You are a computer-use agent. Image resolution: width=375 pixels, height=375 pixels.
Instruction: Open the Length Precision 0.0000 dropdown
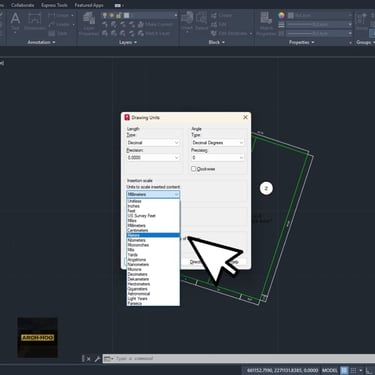pyautogui.click(x=153, y=157)
